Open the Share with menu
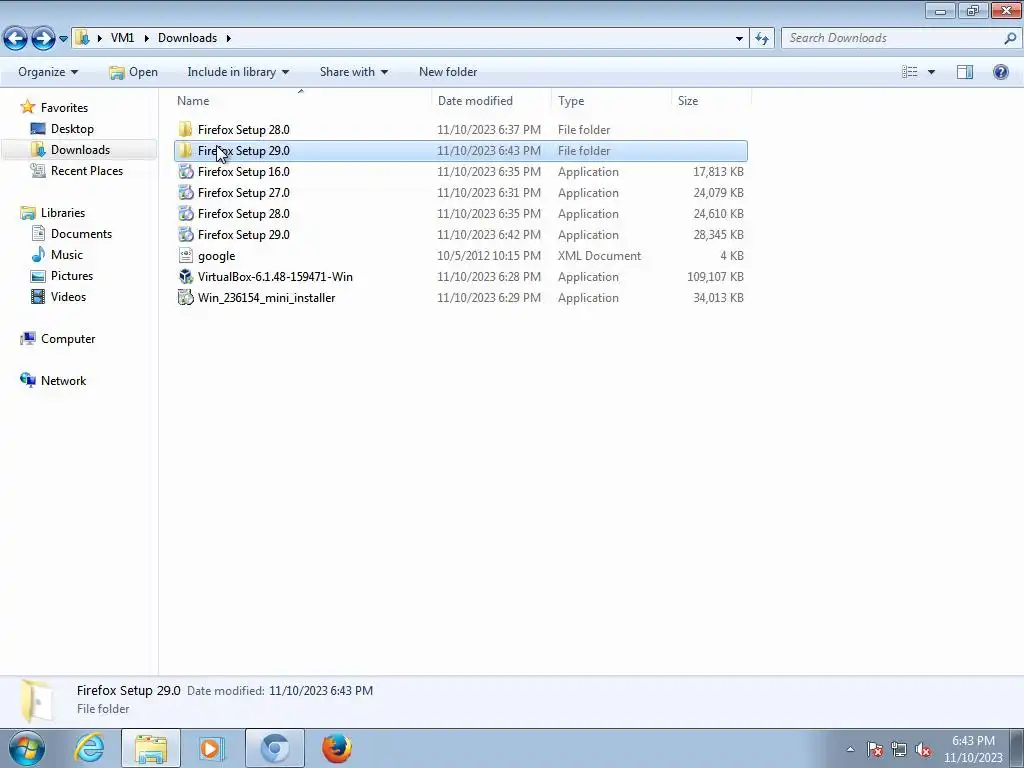The image size is (1024, 768). [x=353, y=72]
